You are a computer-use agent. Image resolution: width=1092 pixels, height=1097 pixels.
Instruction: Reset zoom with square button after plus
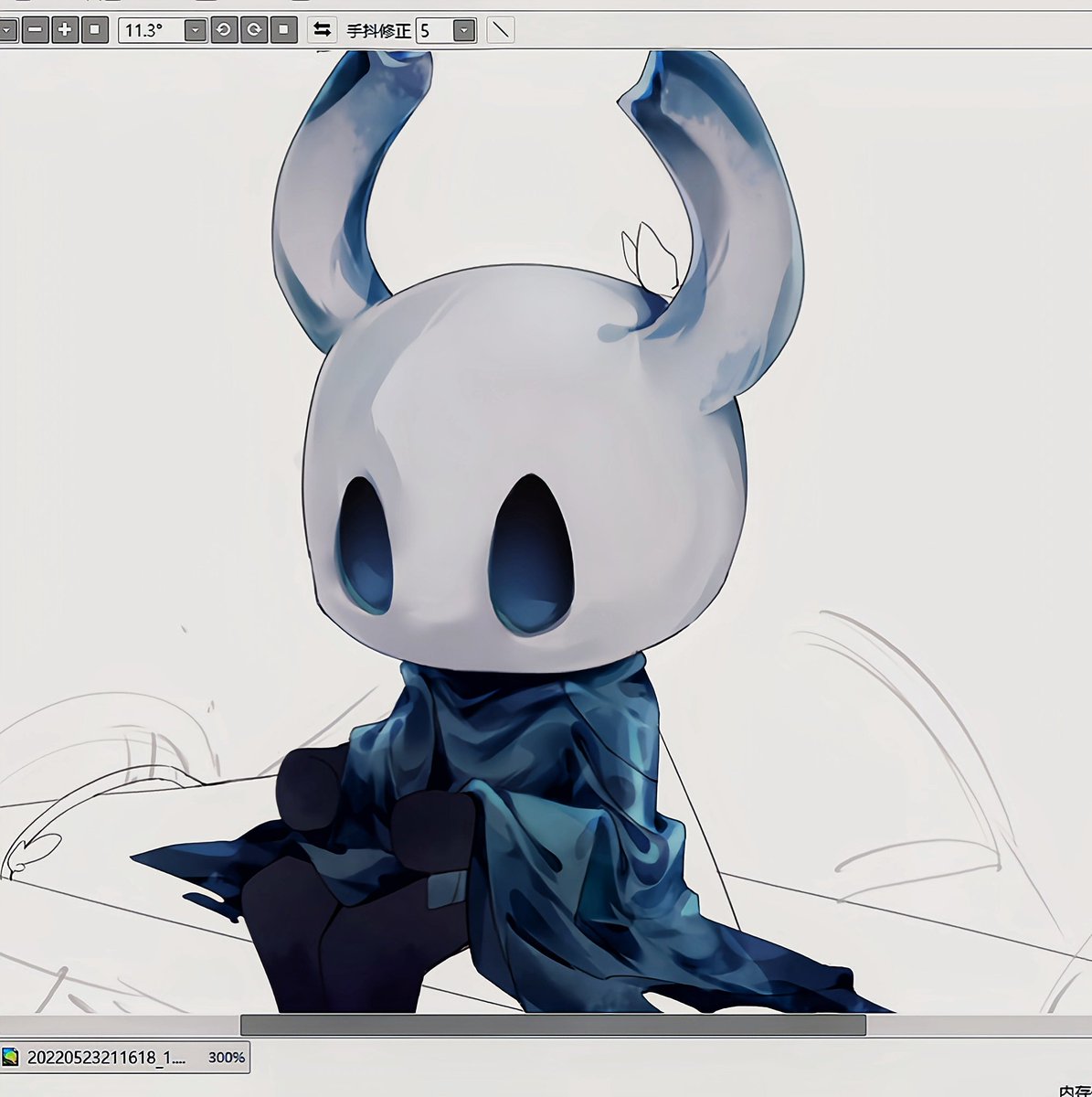pyautogui.click(x=94, y=30)
